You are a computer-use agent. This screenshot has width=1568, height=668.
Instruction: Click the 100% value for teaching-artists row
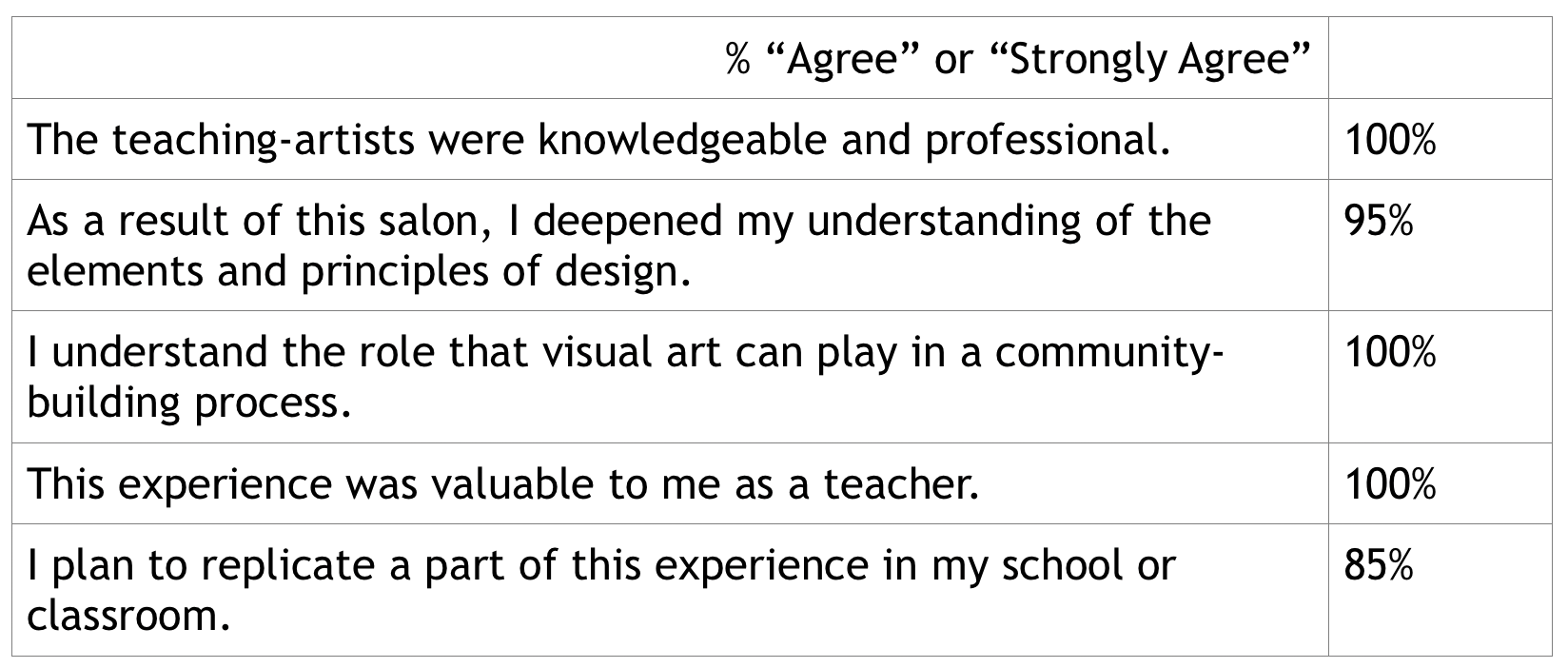click(1390, 141)
